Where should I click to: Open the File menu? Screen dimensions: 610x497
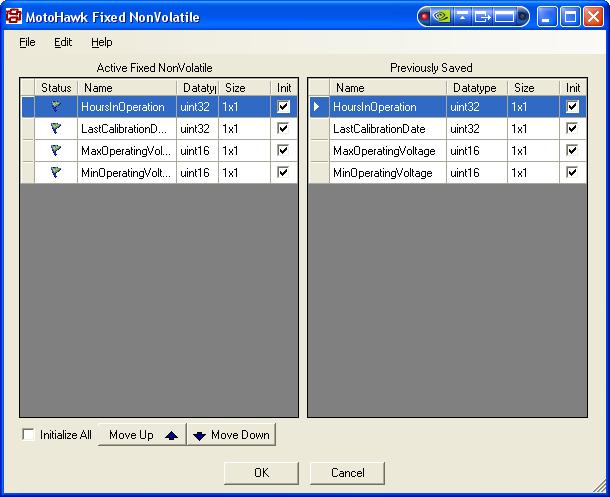27,42
